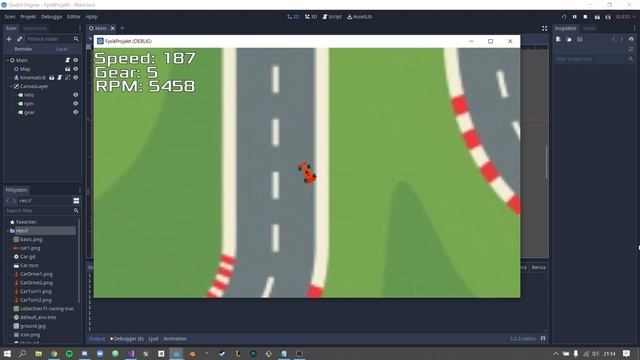Toggle distraction-free mode expand icon

[544, 29]
